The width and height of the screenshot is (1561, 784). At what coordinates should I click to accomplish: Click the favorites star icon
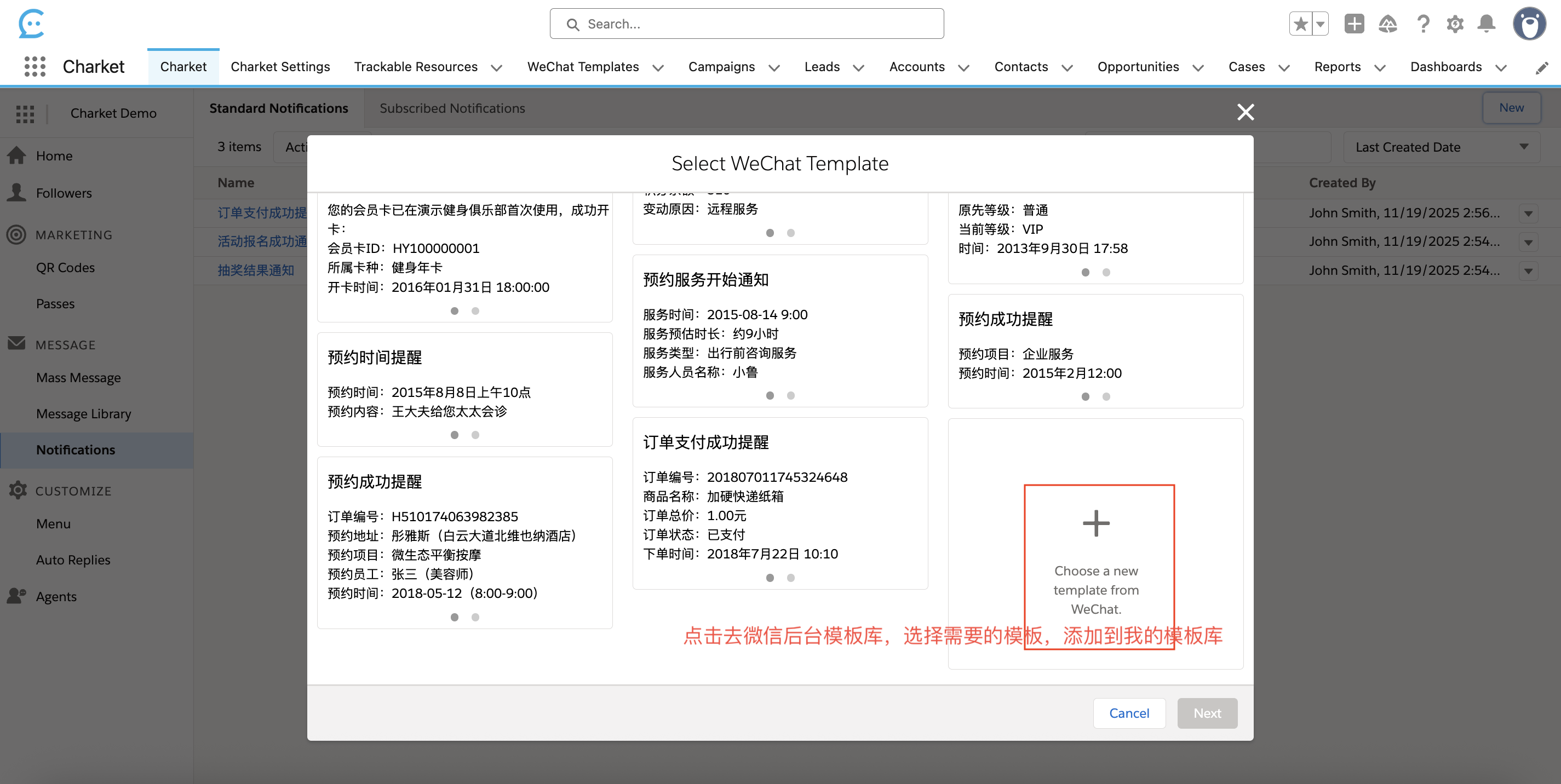(1300, 24)
